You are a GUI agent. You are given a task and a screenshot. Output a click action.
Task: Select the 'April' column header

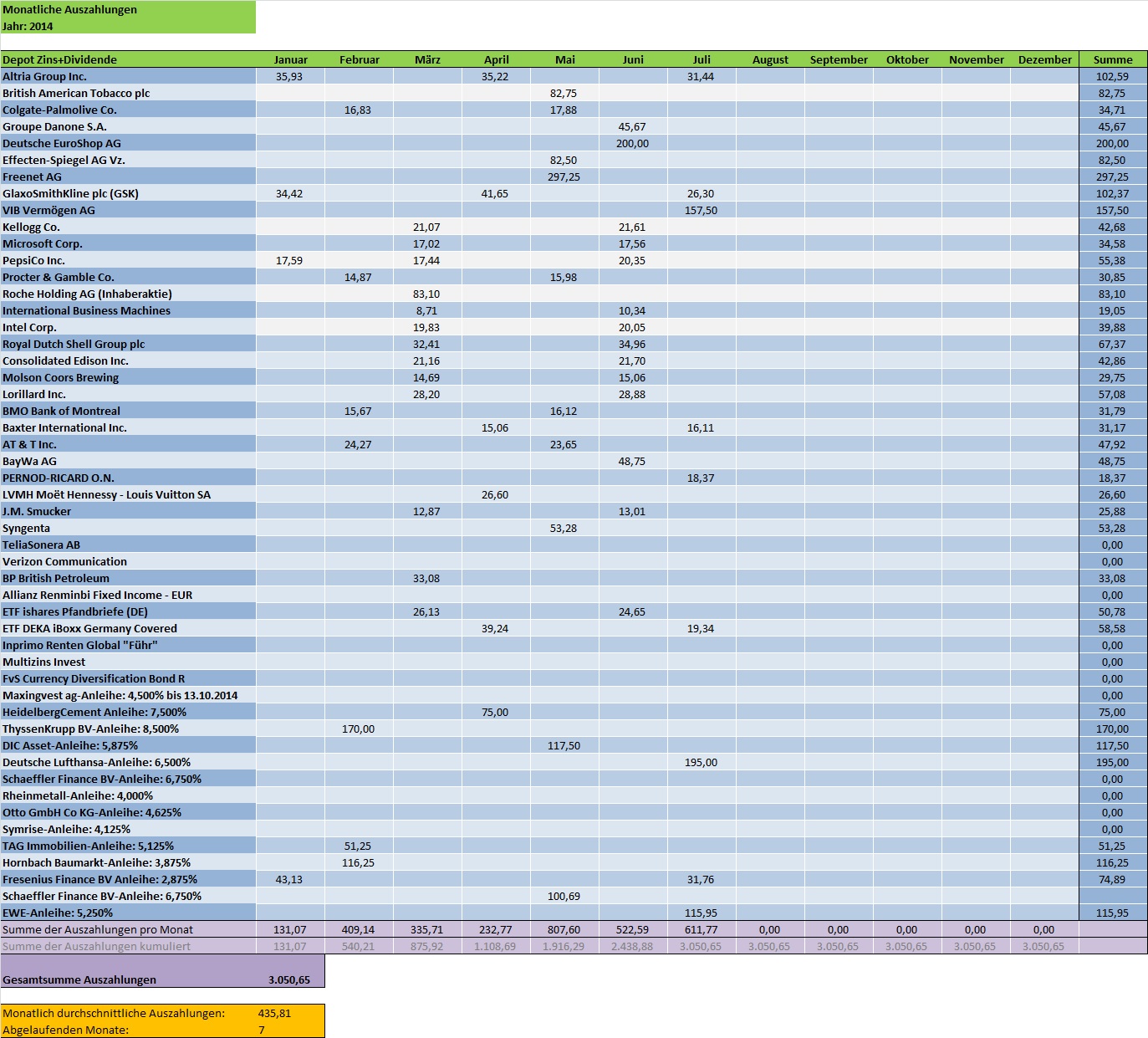tap(496, 59)
